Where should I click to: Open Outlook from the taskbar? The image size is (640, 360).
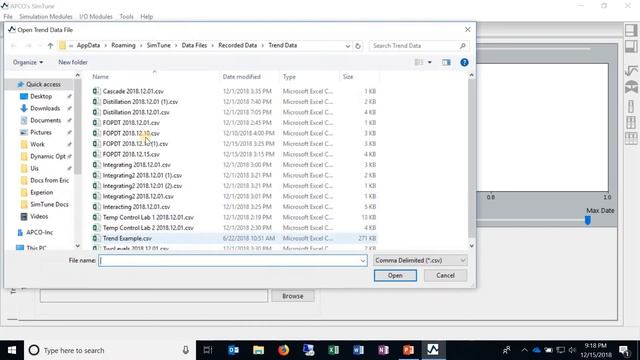(233, 350)
